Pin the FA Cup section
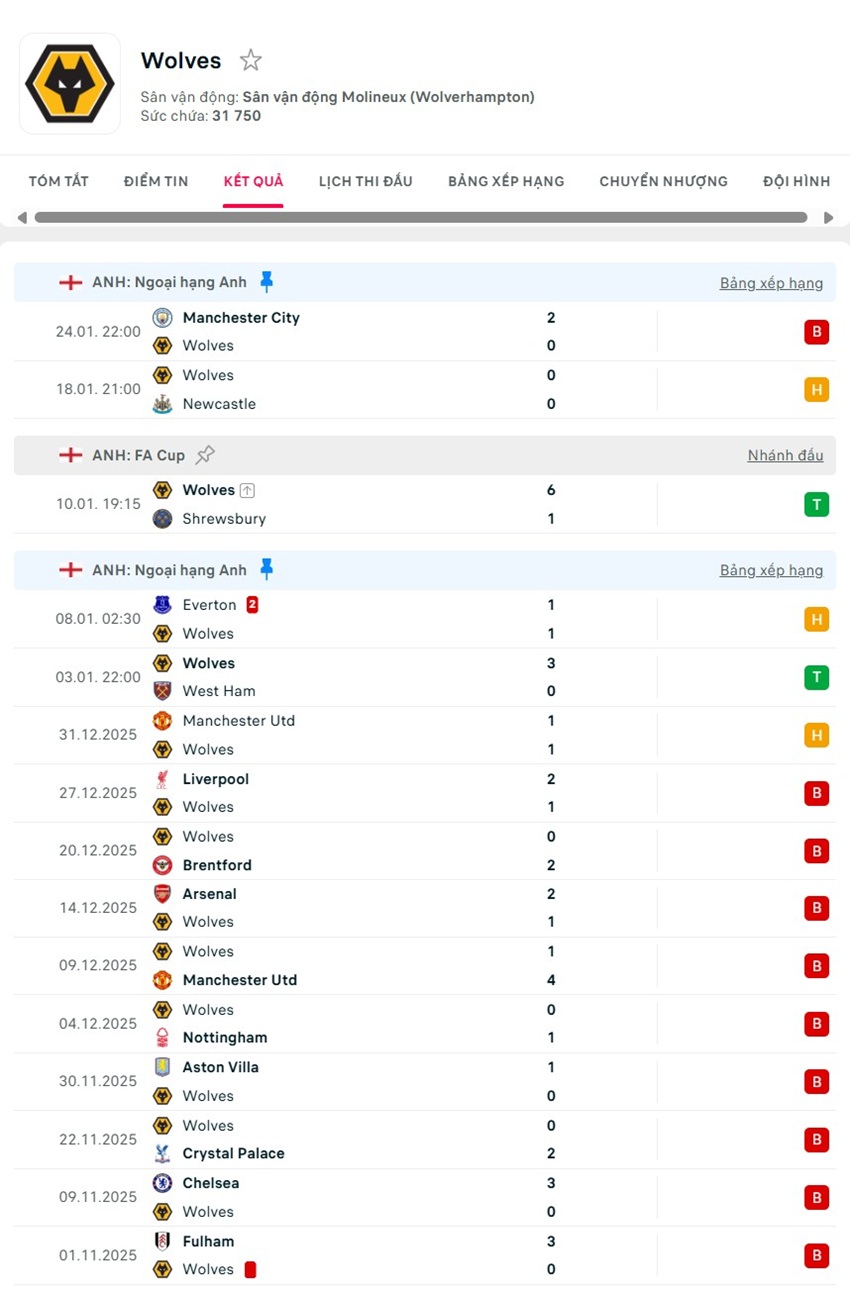Image resolution: width=850 pixels, height=1294 pixels. point(206,454)
